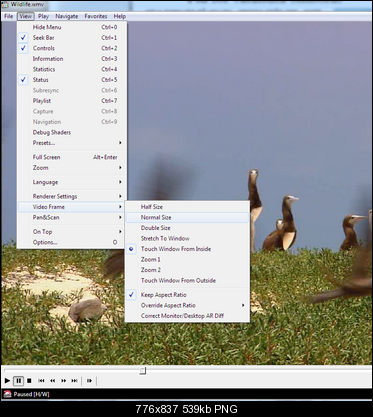Toggle Keep Aspect Ratio

tap(187, 295)
